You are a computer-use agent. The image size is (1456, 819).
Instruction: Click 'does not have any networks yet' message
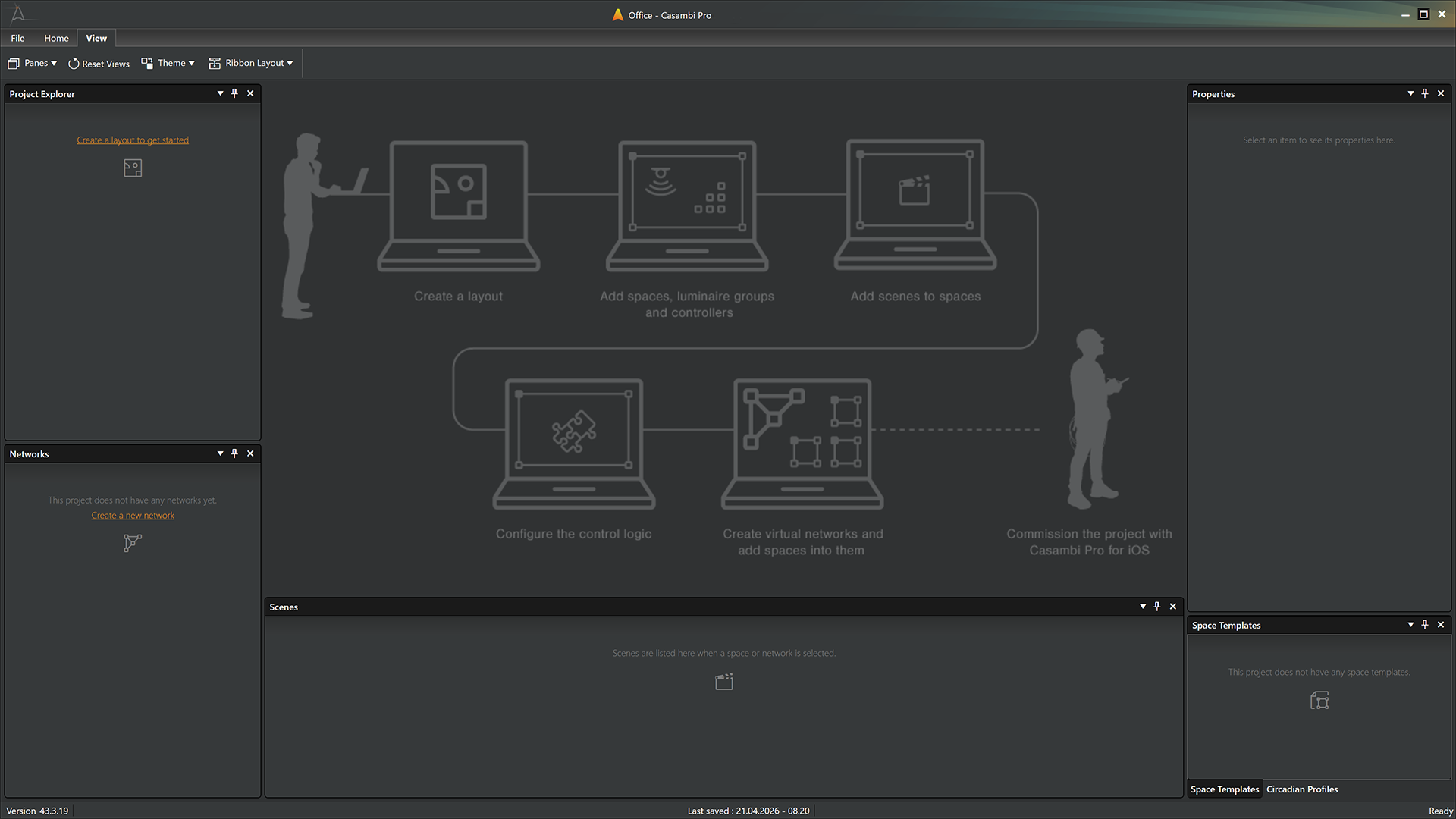coord(133,500)
